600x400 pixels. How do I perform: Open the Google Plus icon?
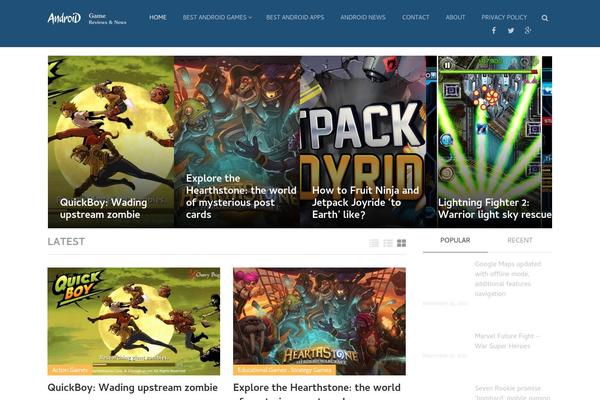(528, 31)
